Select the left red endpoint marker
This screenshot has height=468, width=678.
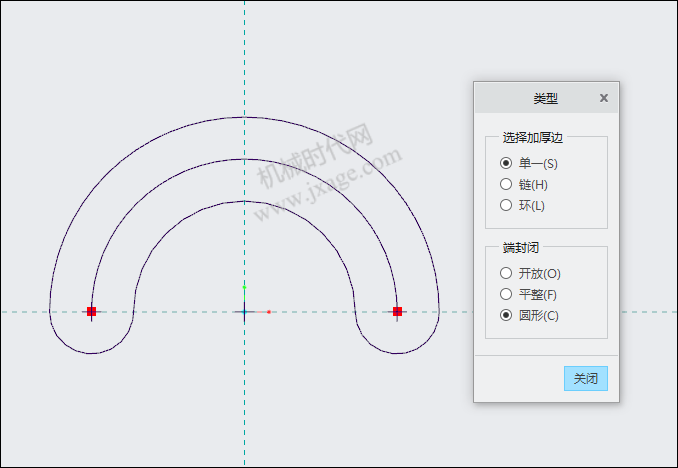coord(91,312)
